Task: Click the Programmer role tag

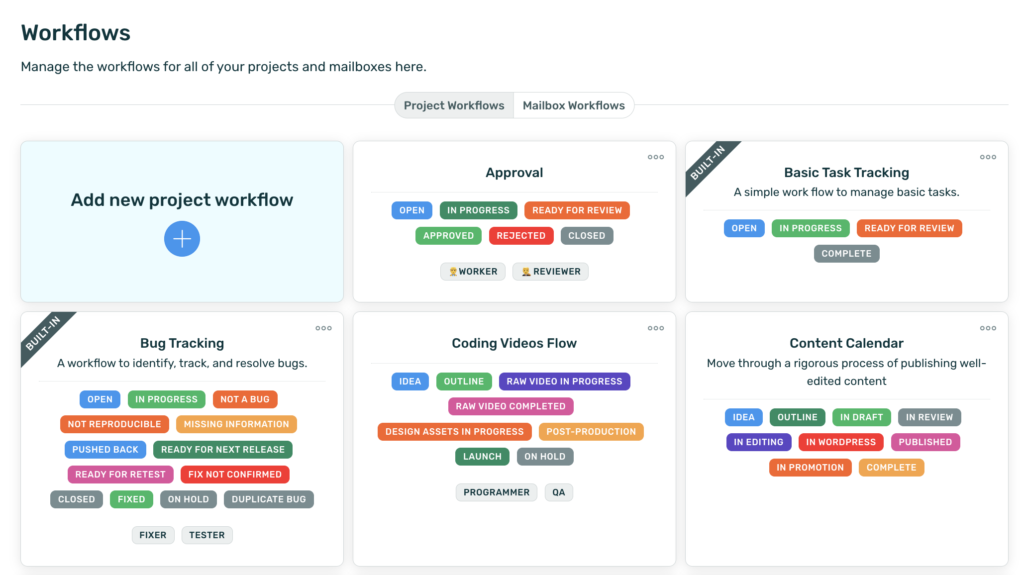Action: 497,492
